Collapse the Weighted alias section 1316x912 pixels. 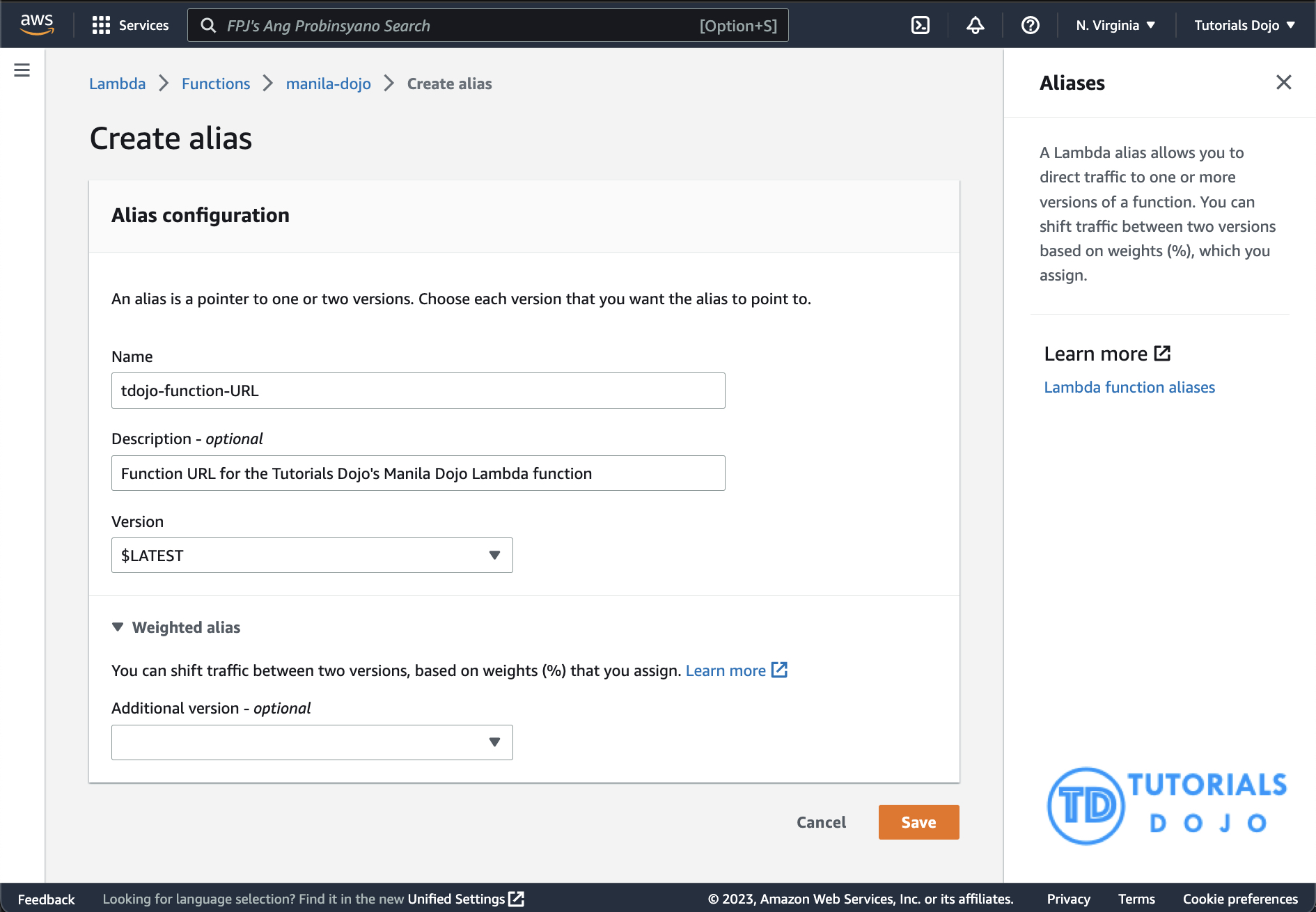[118, 627]
